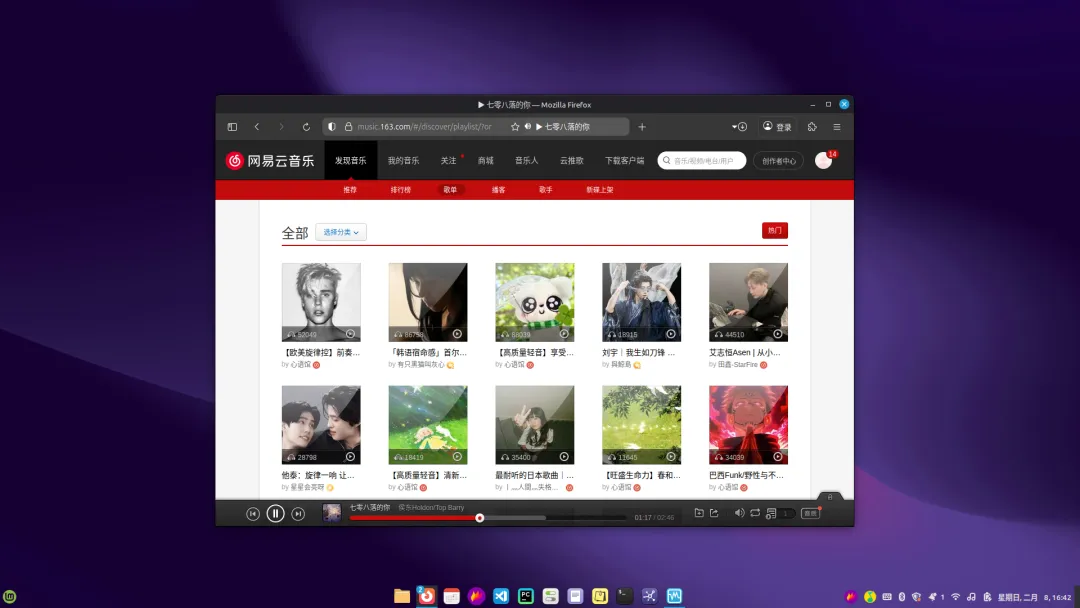
Task: Reload the page in Firefox
Action: 306,127
